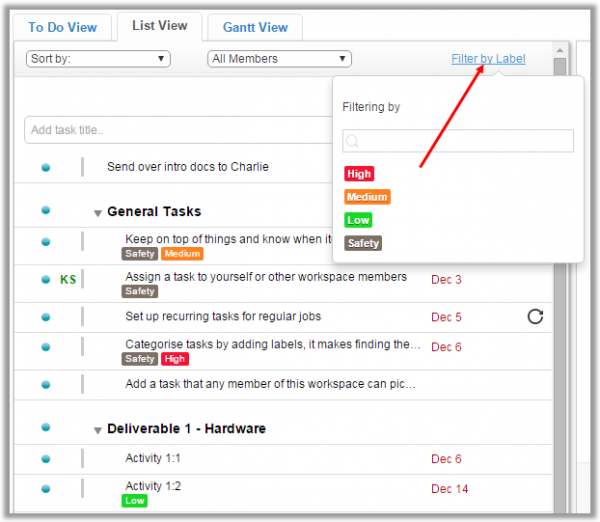
Task: Click the scrollbar up arrow
Action: tap(560, 50)
